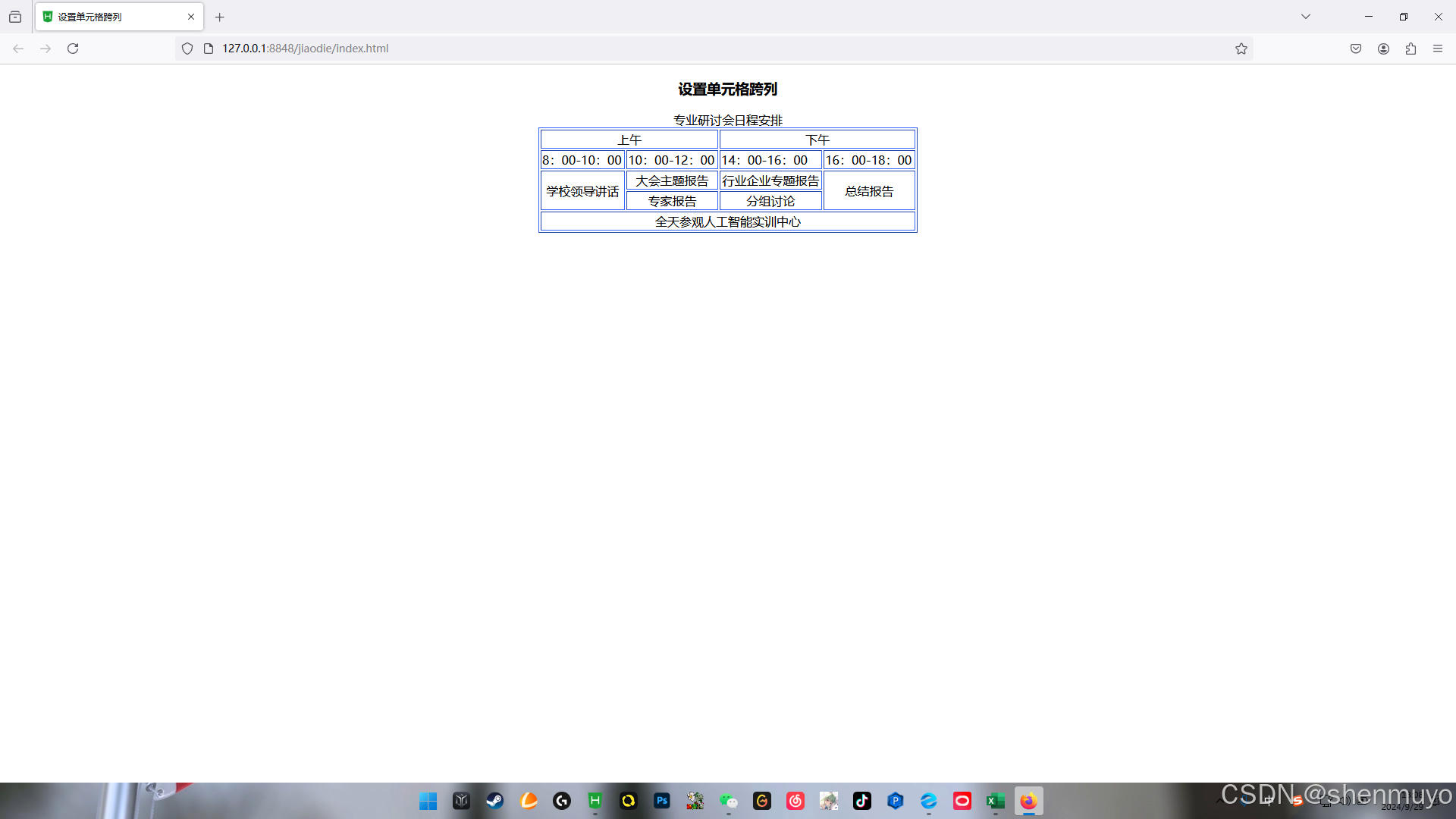Go back using the back arrow
The width and height of the screenshot is (1456, 819).
[18, 49]
